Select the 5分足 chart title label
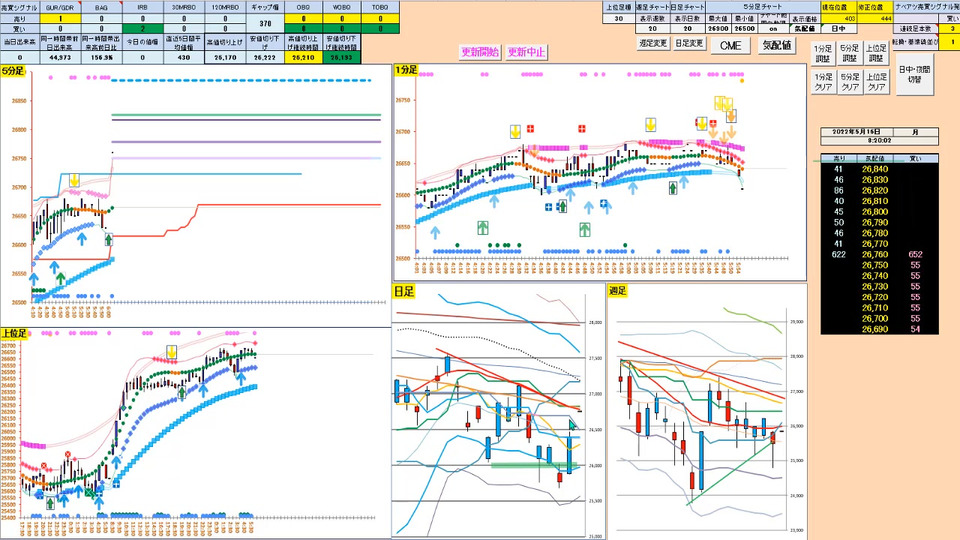 (12, 71)
